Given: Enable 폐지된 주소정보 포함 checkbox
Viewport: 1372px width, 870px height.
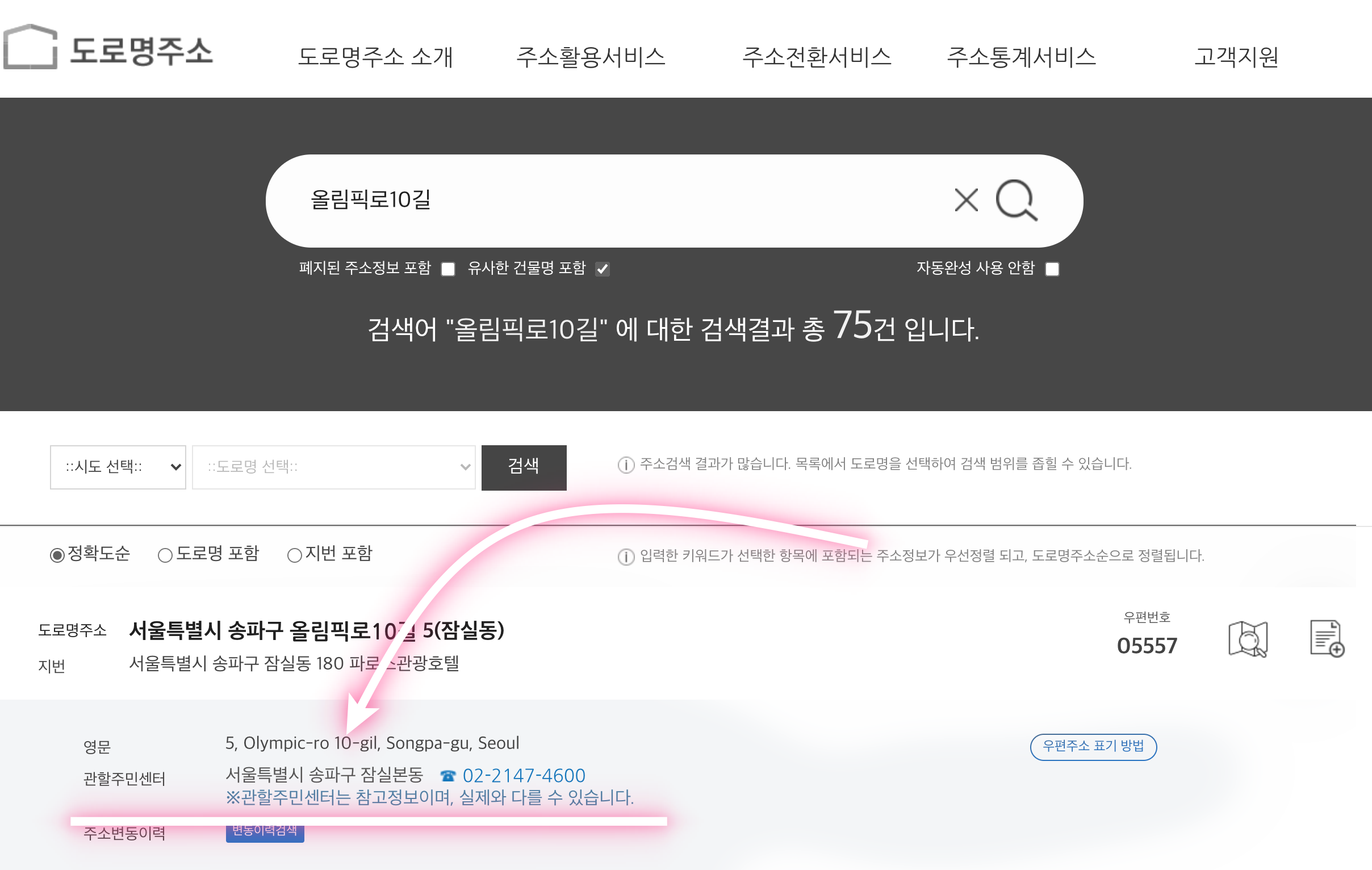Looking at the screenshot, I should (x=449, y=269).
